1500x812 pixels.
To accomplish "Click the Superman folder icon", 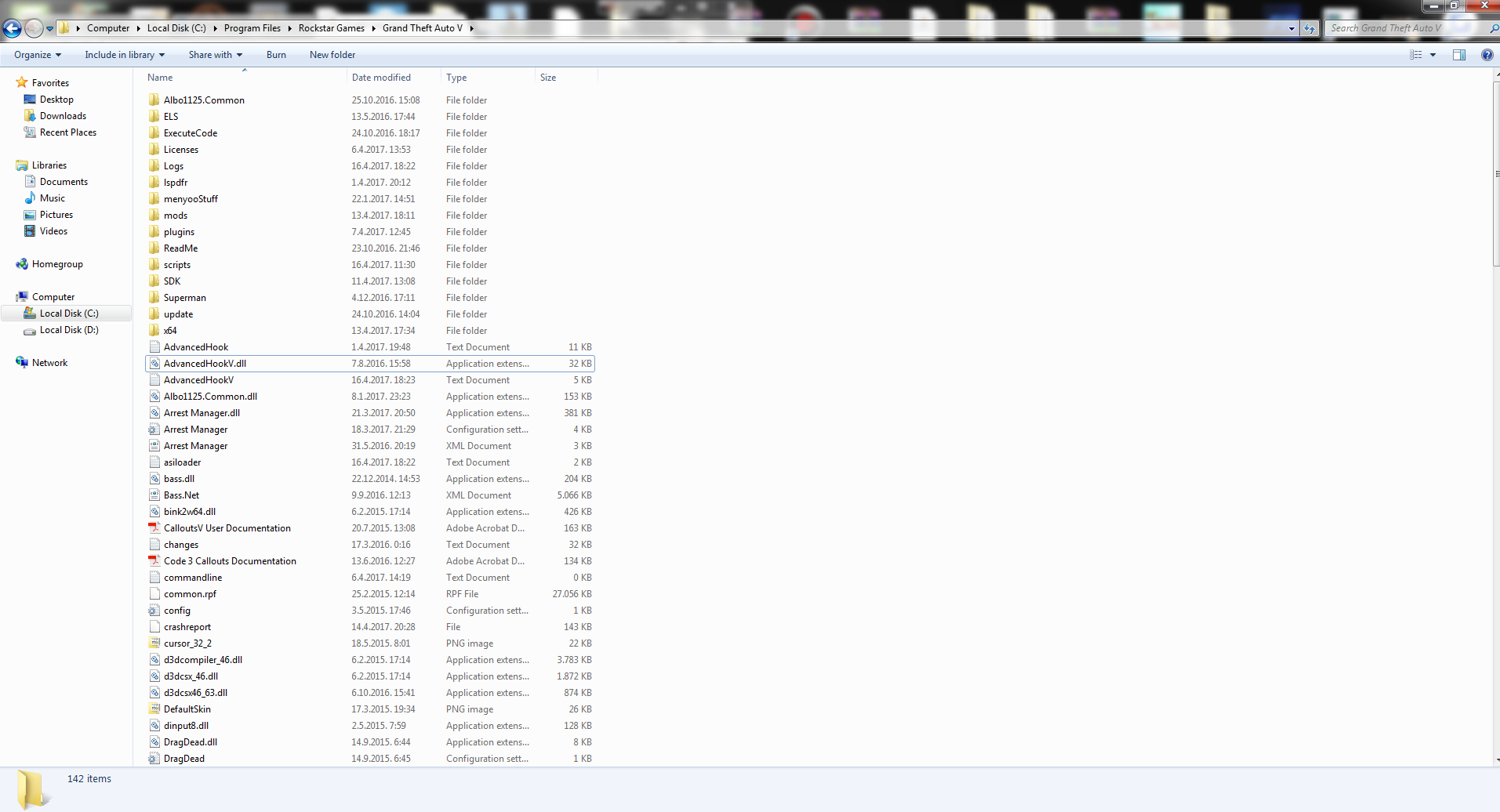I will (x=154, y=297).
